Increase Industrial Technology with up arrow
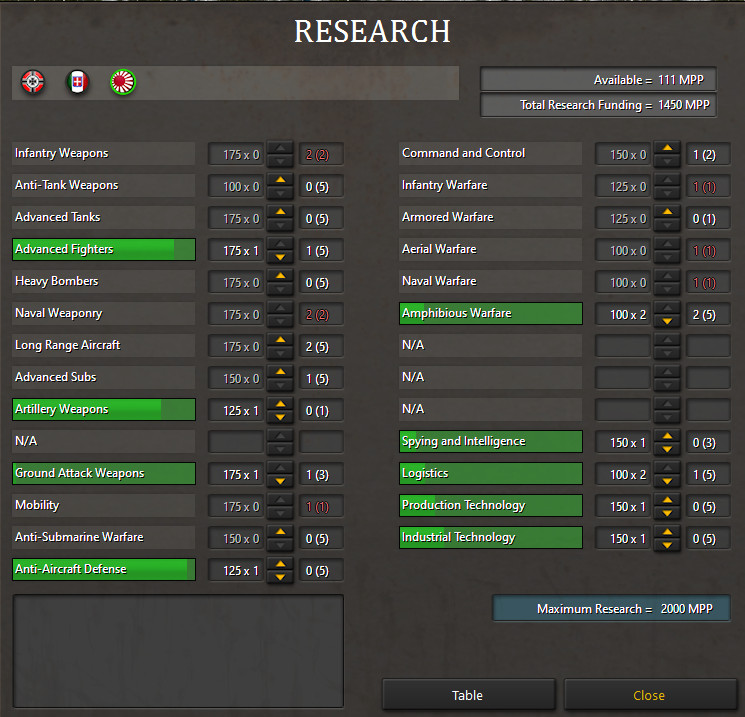This screenshot has width=745, height=717. [x=667, y=532]
